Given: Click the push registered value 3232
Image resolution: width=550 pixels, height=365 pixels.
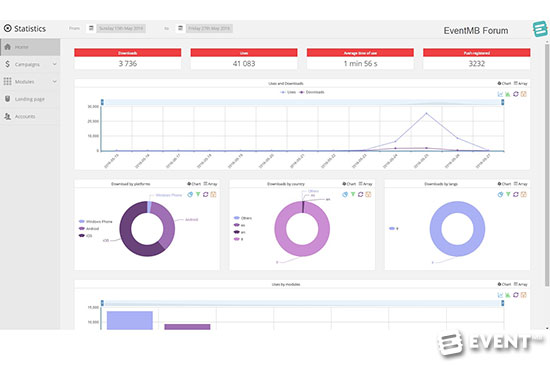Looking at the screenshot, I should click(477, 63).
